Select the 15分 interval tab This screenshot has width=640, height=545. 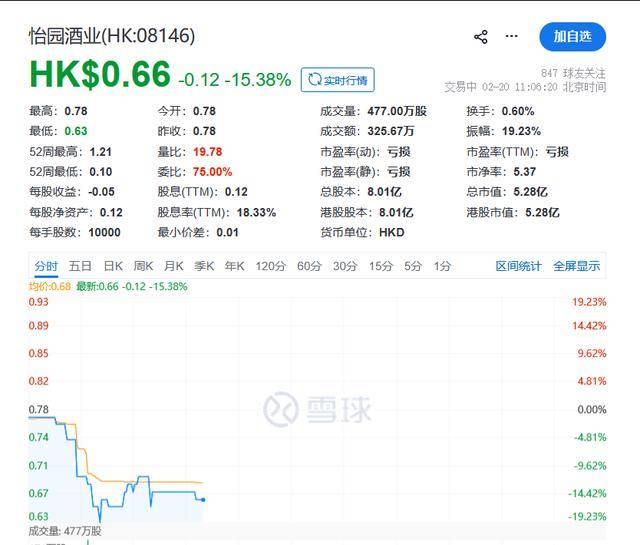click(380, 266)
